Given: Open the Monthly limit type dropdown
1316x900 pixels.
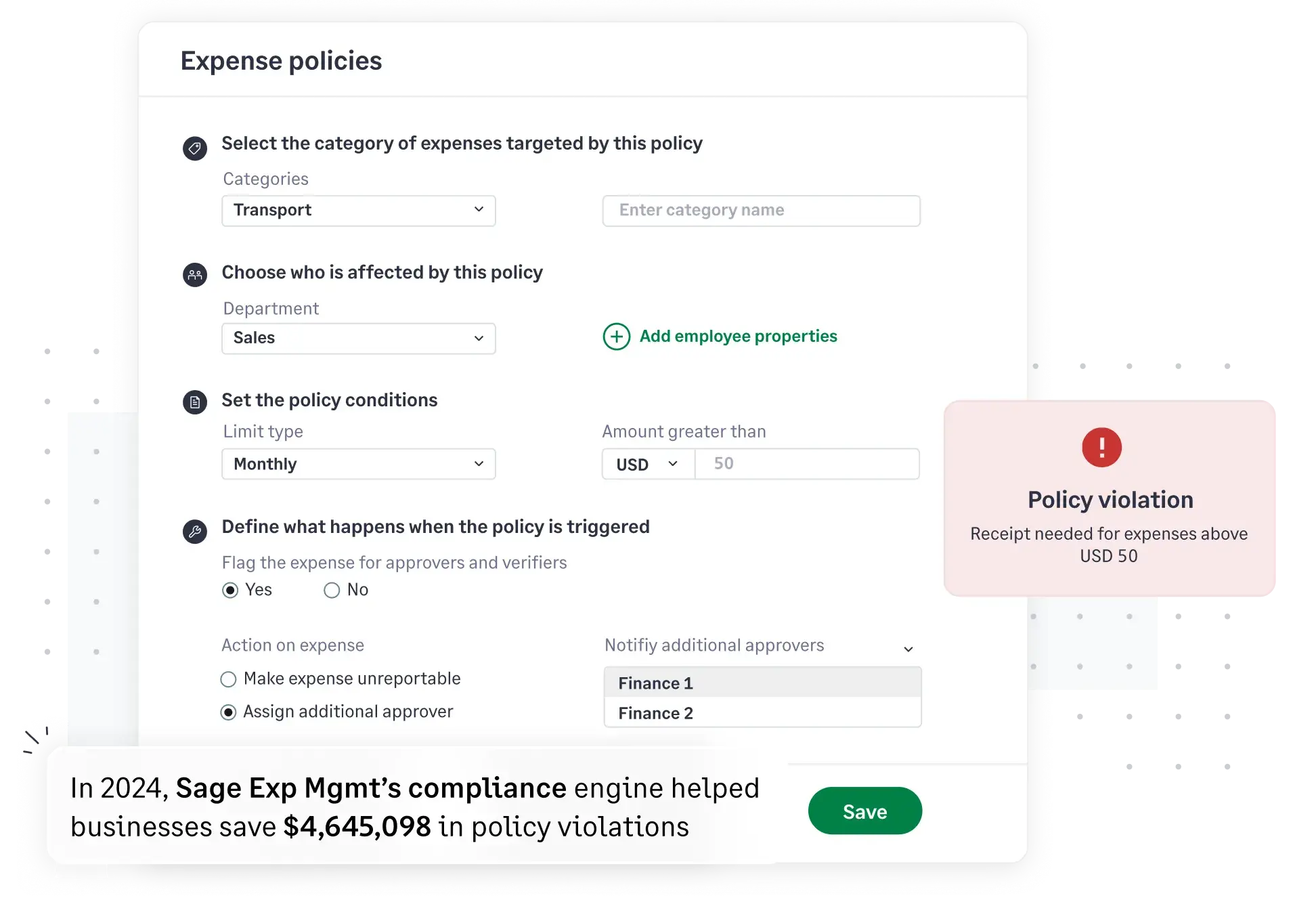Looking at the screenshot, I should point(358,464).
